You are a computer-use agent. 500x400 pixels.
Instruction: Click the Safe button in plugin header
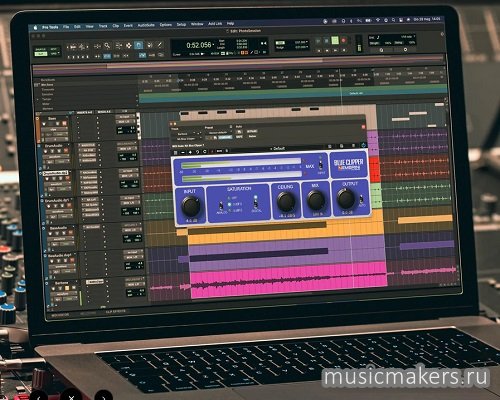[239, 137]
